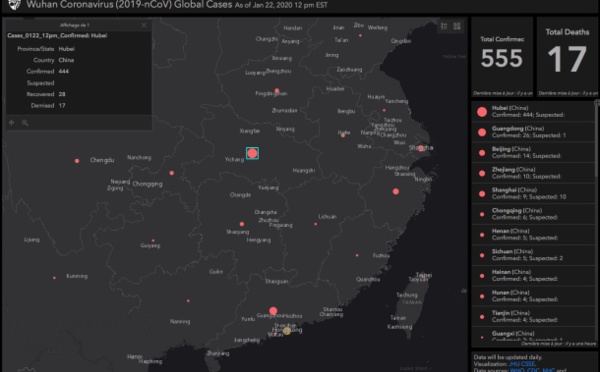Click the Zhejiang red marker on map
600x372 pixels.
click(396, 191)
